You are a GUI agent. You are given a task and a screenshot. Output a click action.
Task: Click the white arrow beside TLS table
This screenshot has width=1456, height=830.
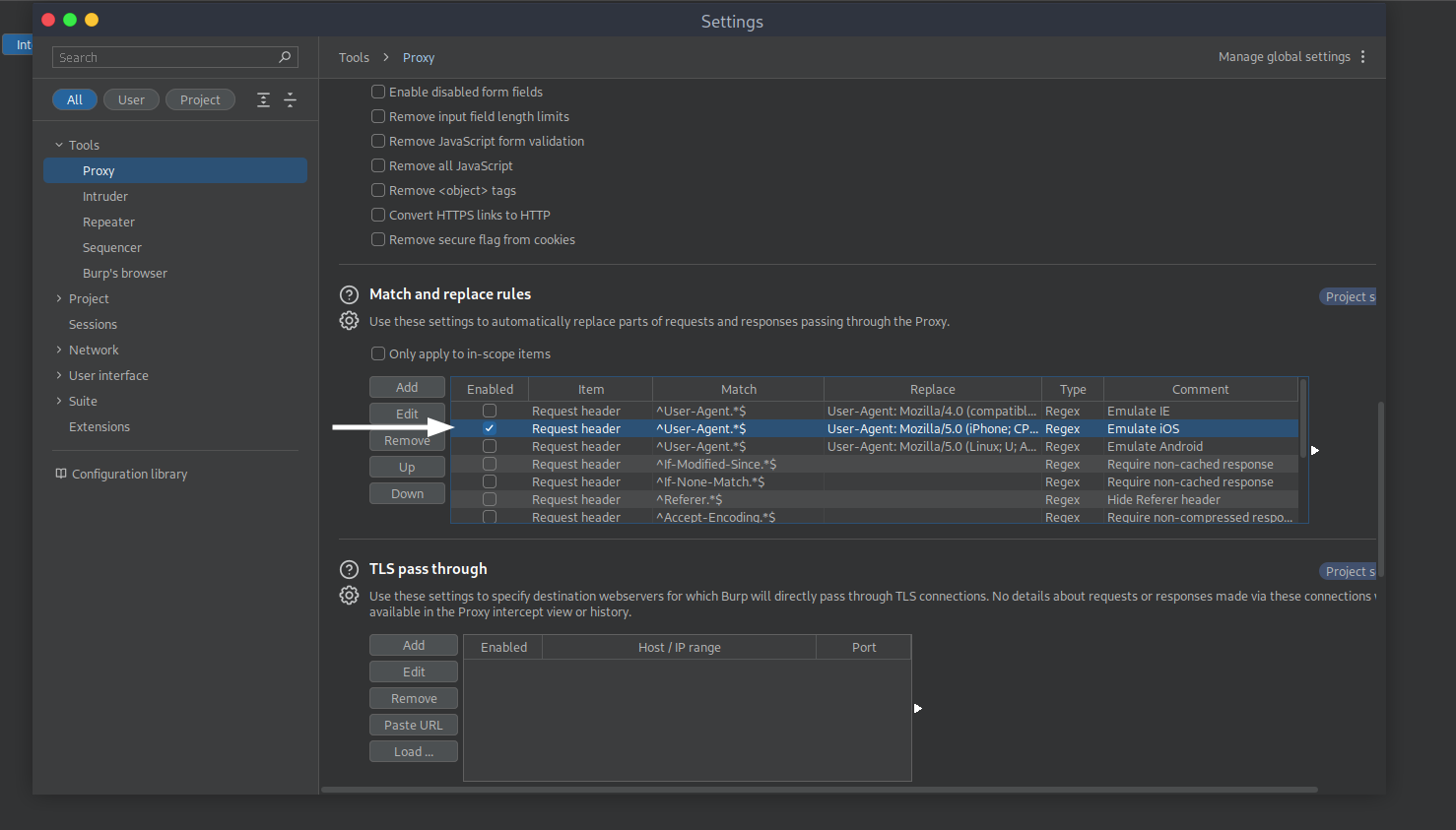pyautogui.click(x=917, y=708)
